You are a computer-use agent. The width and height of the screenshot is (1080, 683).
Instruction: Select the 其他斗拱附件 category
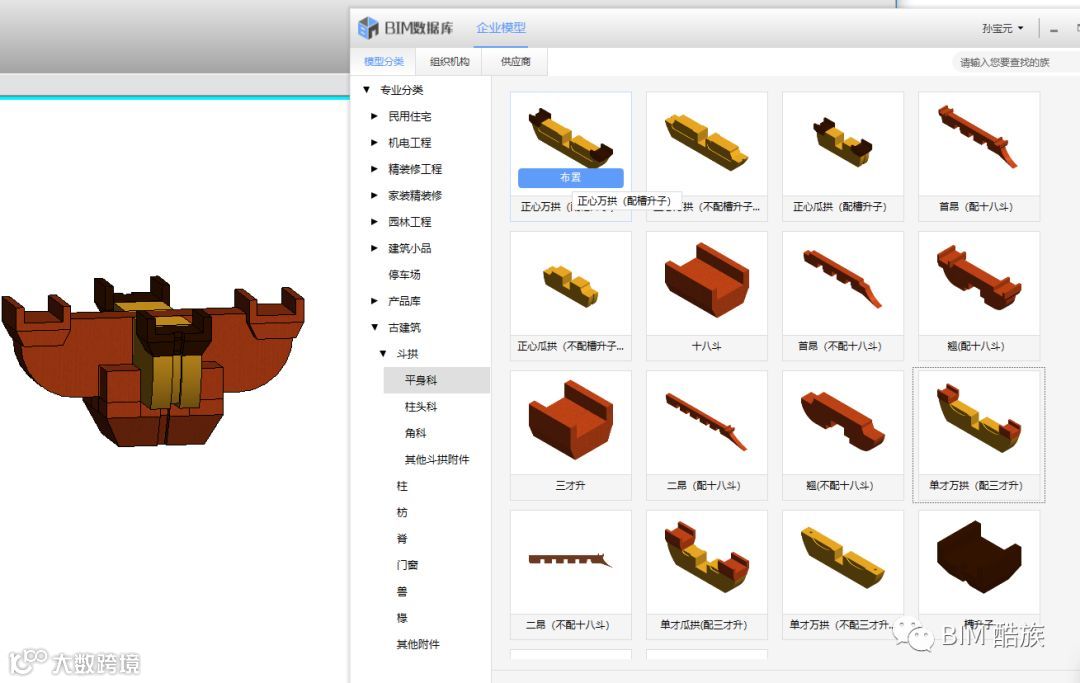437,459
